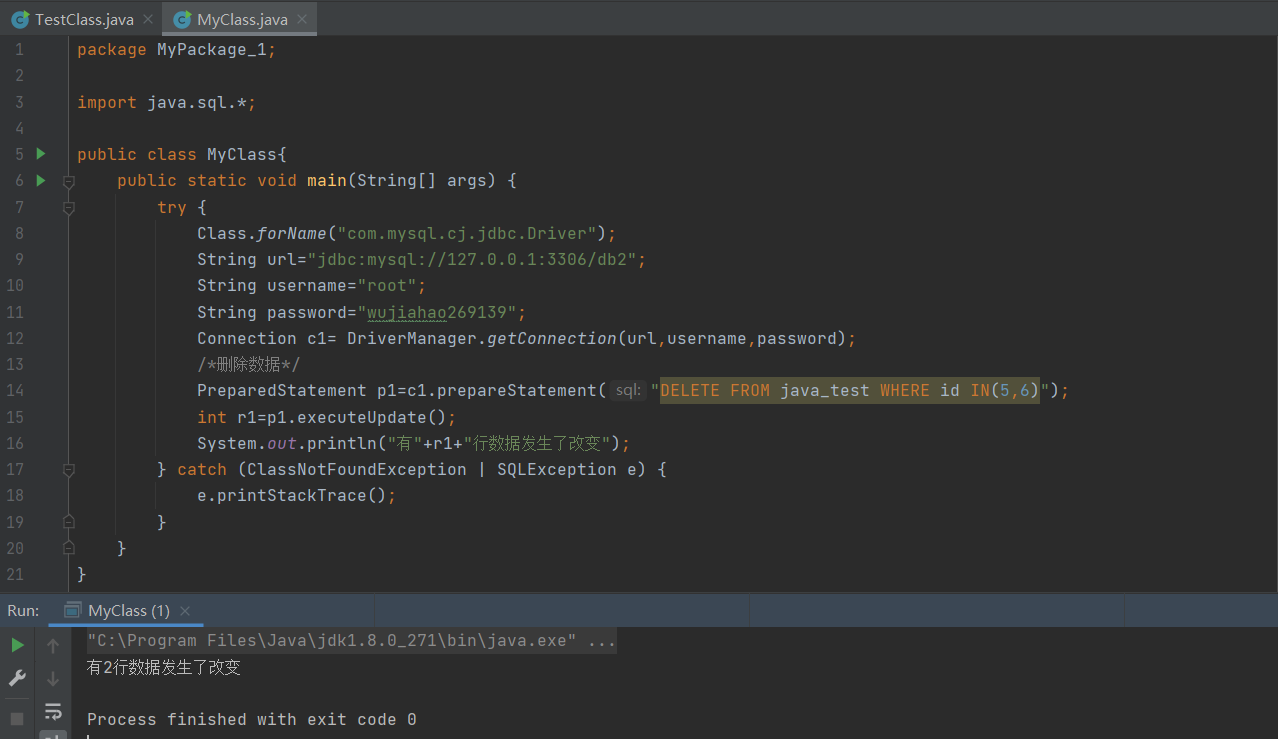Click DriverManager on line 12
This screenshot has width=1278, height=739.
click(411, 338)
